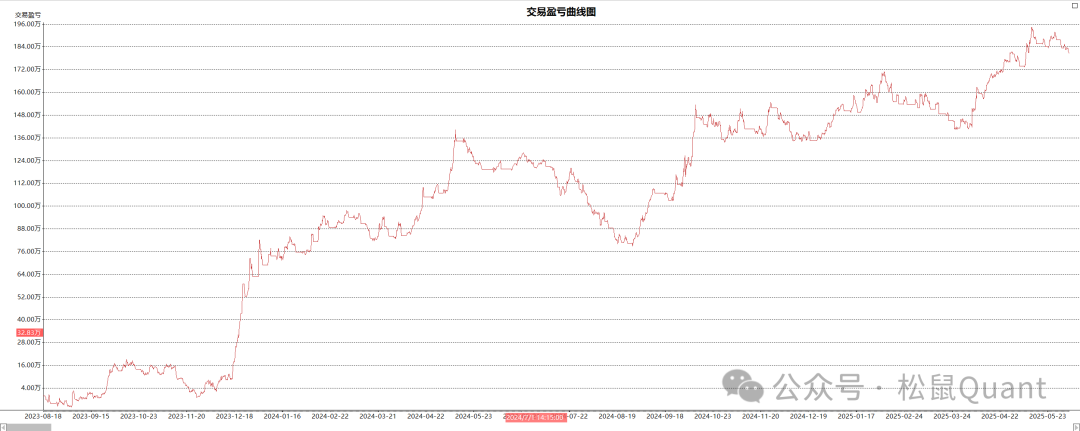Click the 2023-12-18 date label
Image resolution: width=1080 pixels, height=431 pixels.
click(x=236, y=416)
